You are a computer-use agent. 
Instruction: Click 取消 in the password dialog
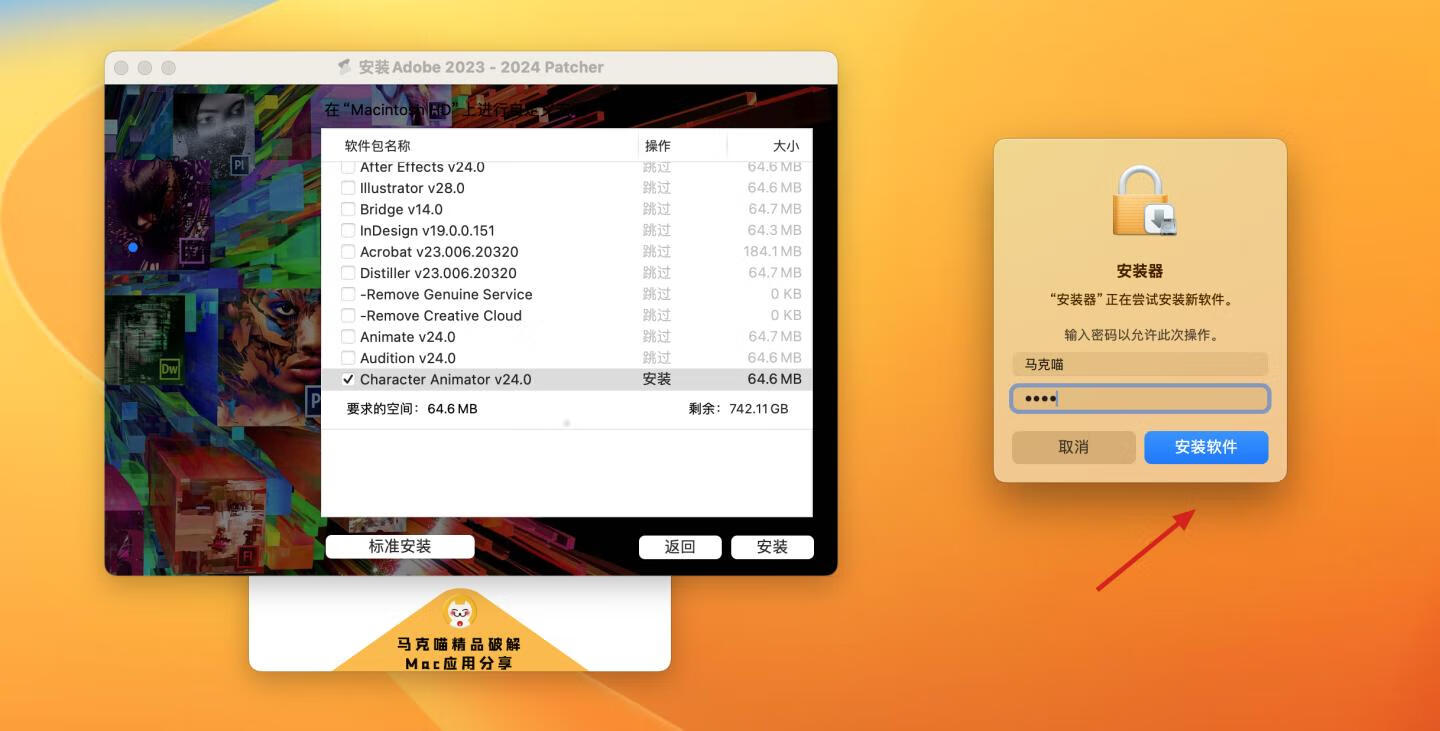tap(1073, 447)
